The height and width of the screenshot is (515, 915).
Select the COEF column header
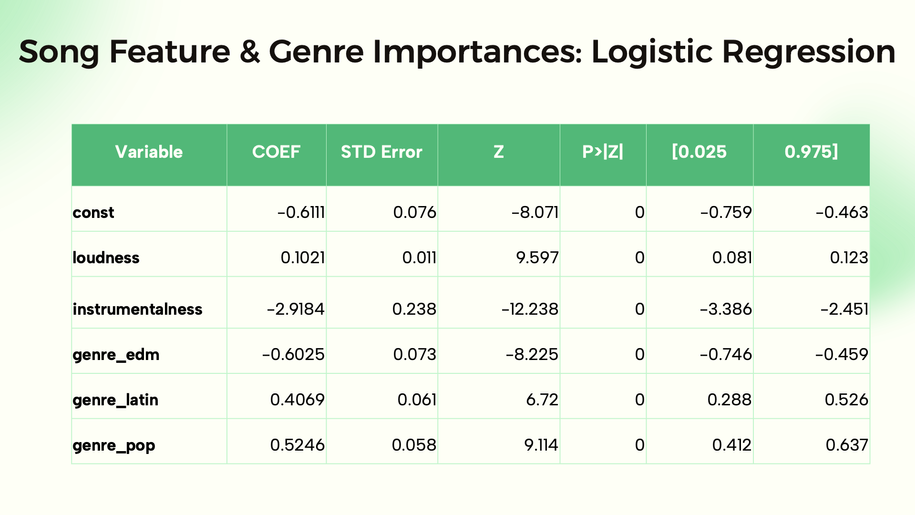point(277,153)
